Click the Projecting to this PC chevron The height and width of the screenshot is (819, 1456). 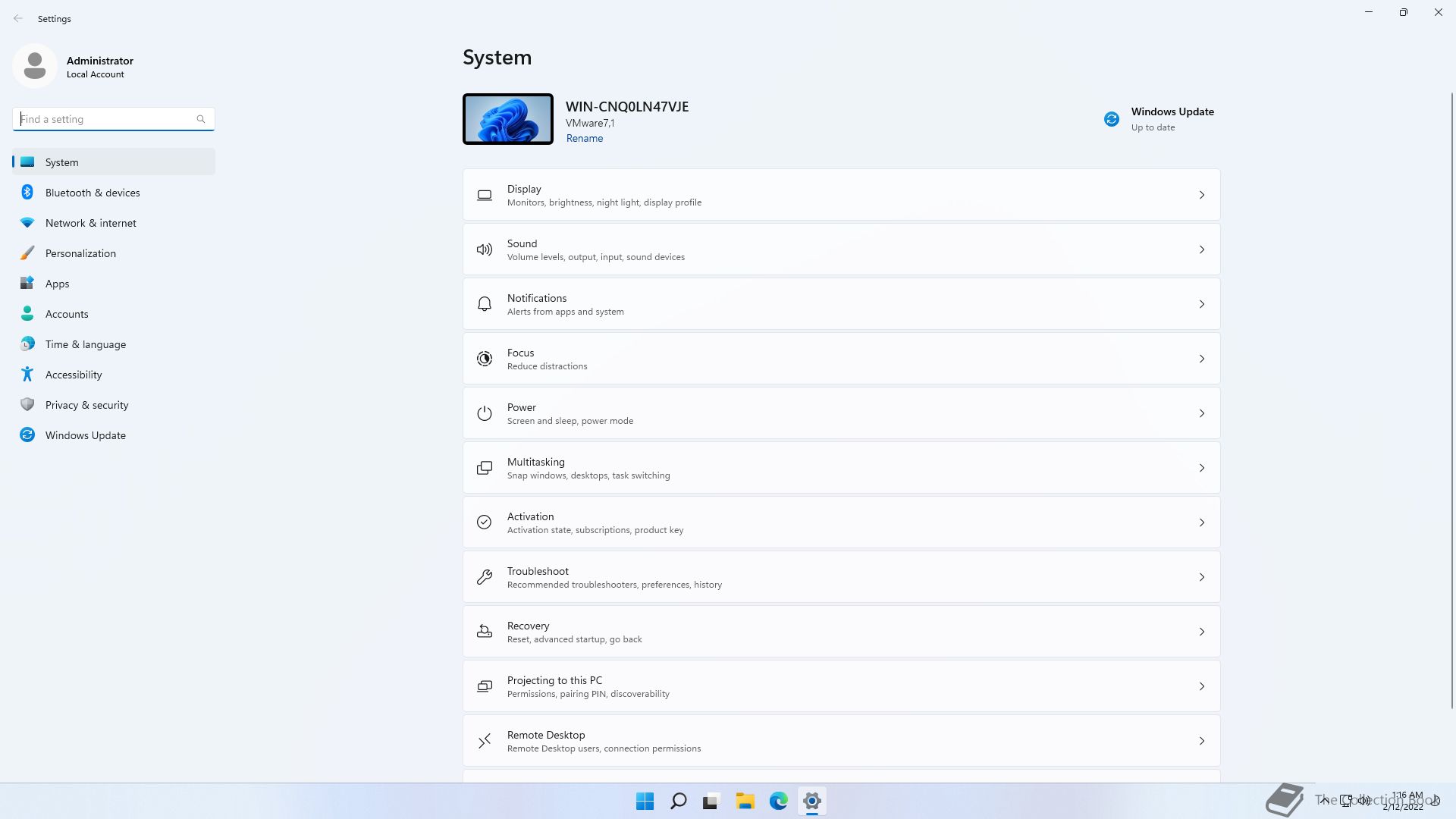tap(1202, 686)
